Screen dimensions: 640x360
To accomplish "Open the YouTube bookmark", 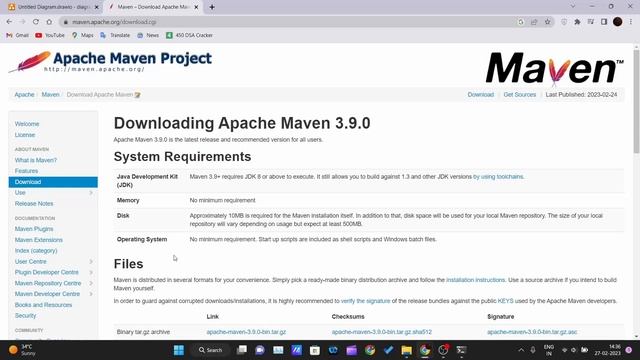I will pos(50,35).
